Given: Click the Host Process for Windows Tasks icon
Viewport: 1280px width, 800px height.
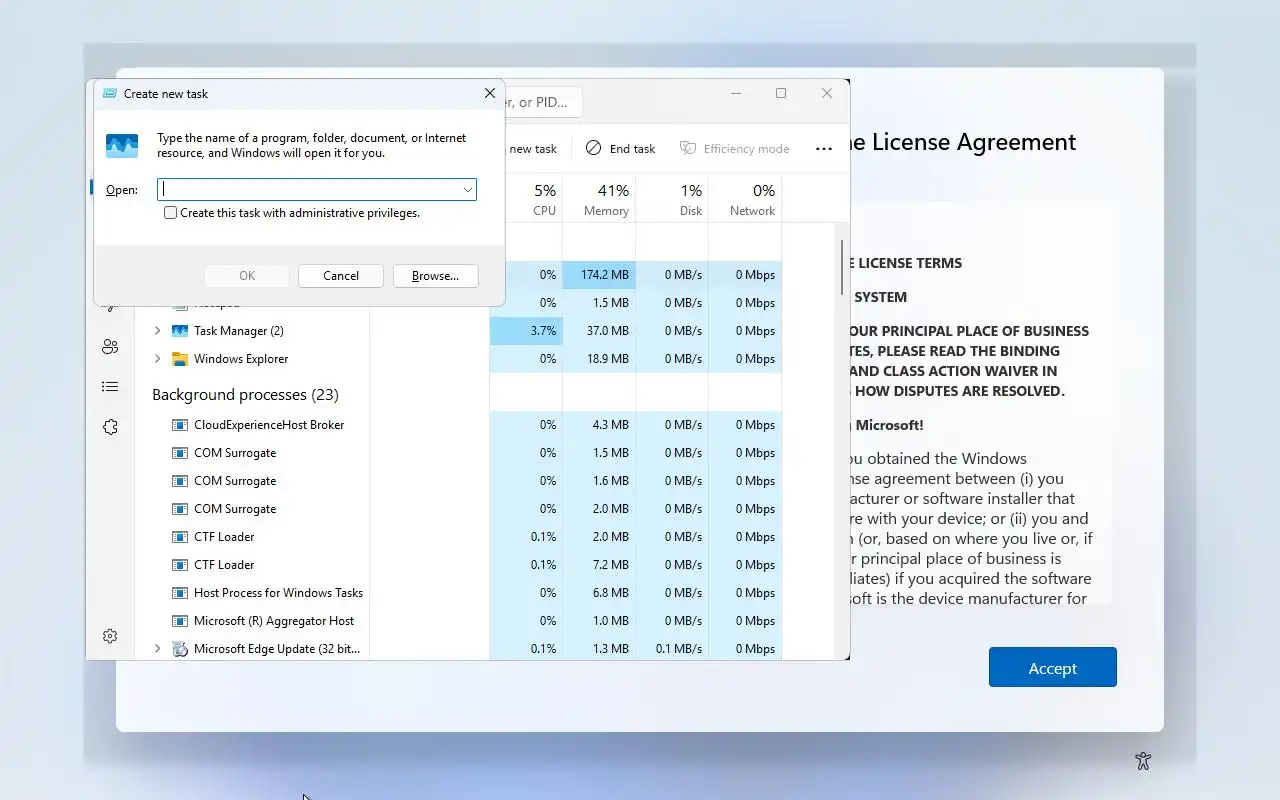Looking at the screenshot, I should pyautogui.click(x=180, y=593).
